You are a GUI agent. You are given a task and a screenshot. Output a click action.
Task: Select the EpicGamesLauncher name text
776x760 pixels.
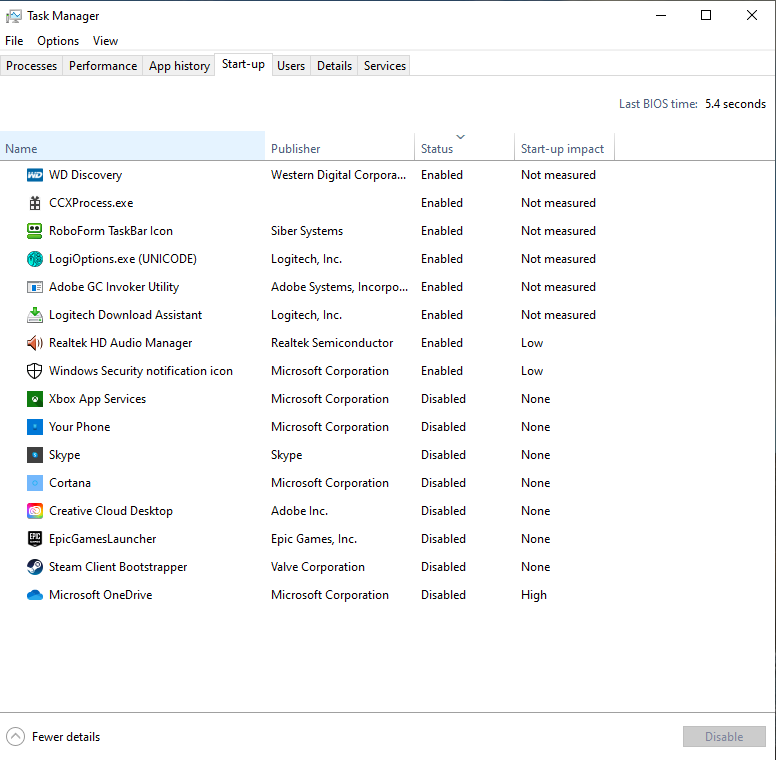[x=102, y=539]
